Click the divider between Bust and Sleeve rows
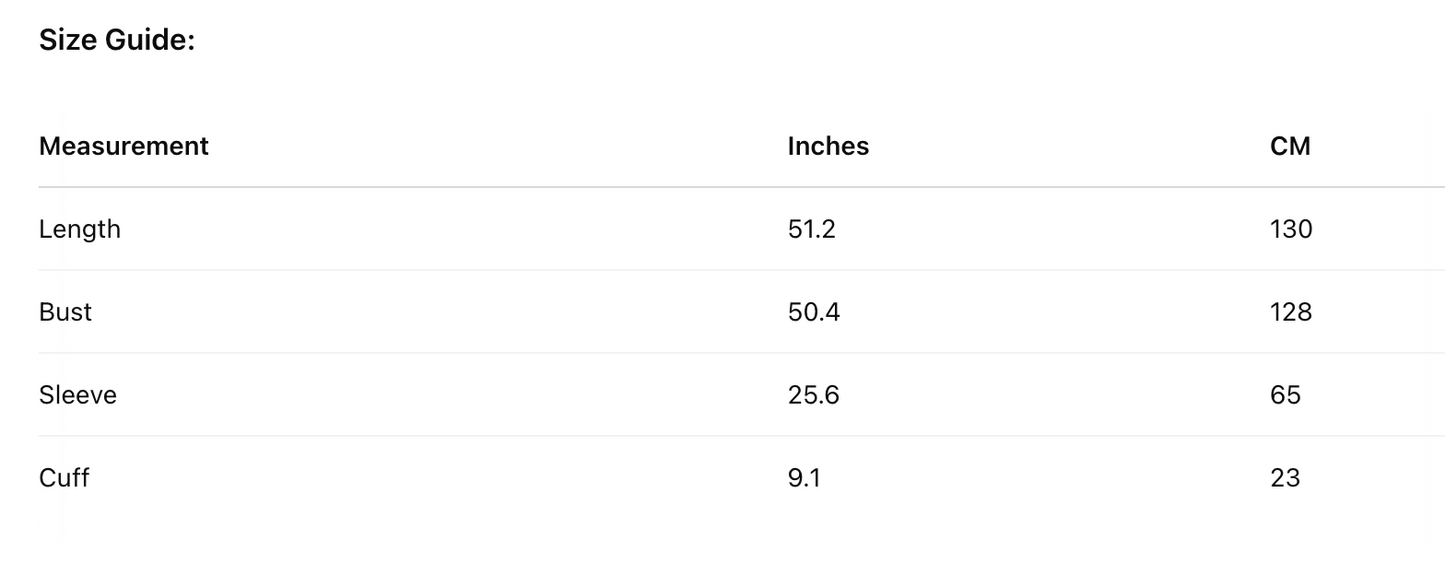The image size is (1445, 575). click(x=742, y=353)
